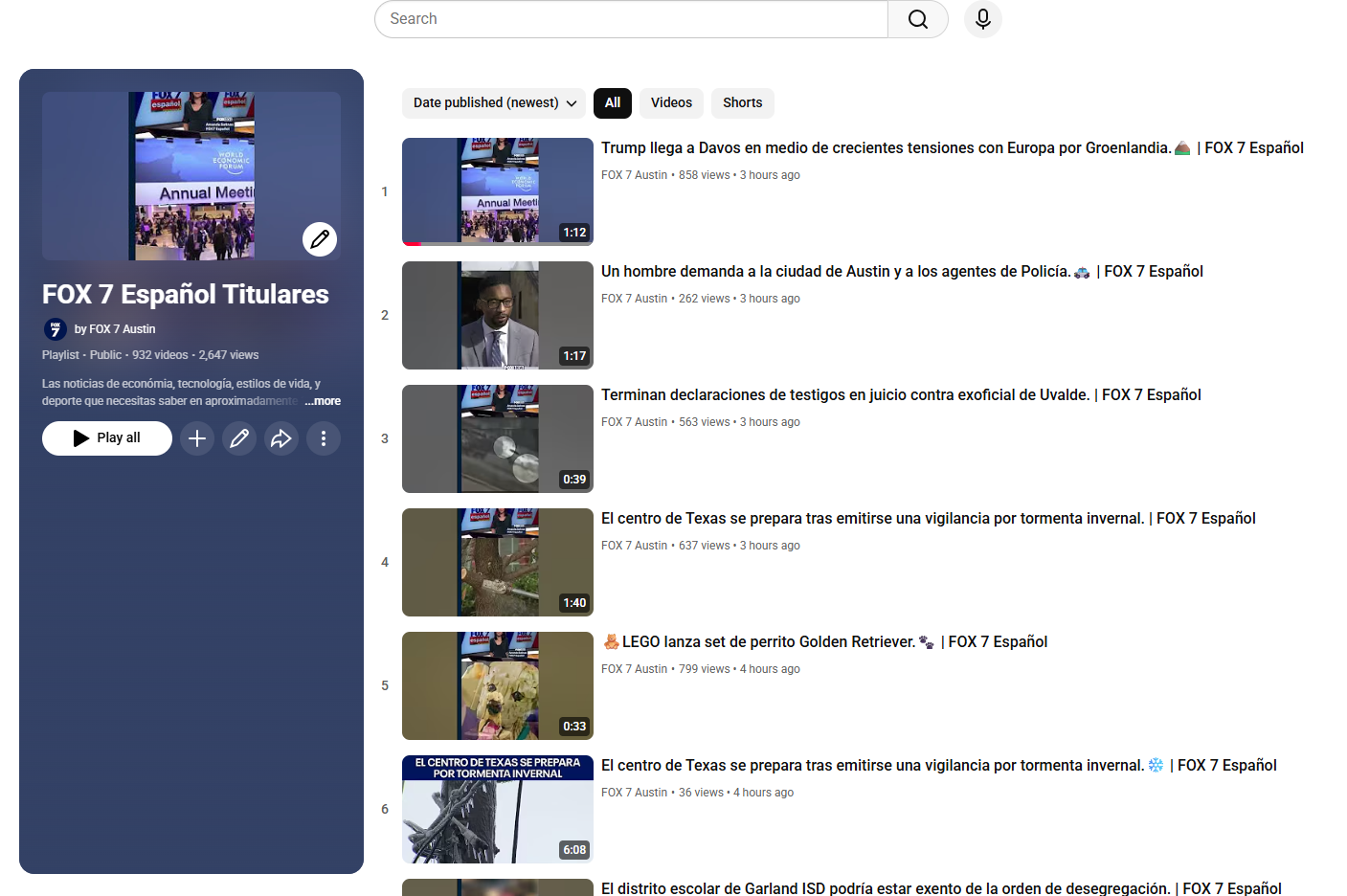Open by FOX 7 Austin channel link

click(115, 329)
